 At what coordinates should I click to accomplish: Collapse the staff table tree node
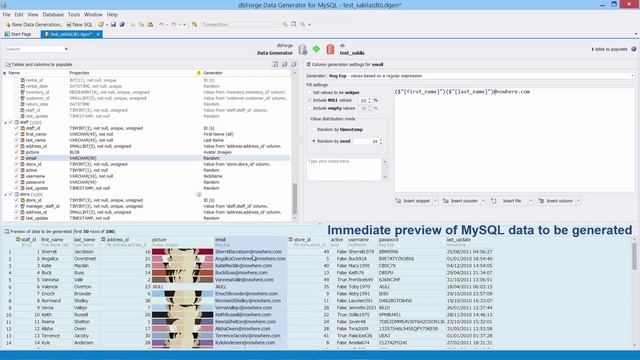click(x=5, y=122)
